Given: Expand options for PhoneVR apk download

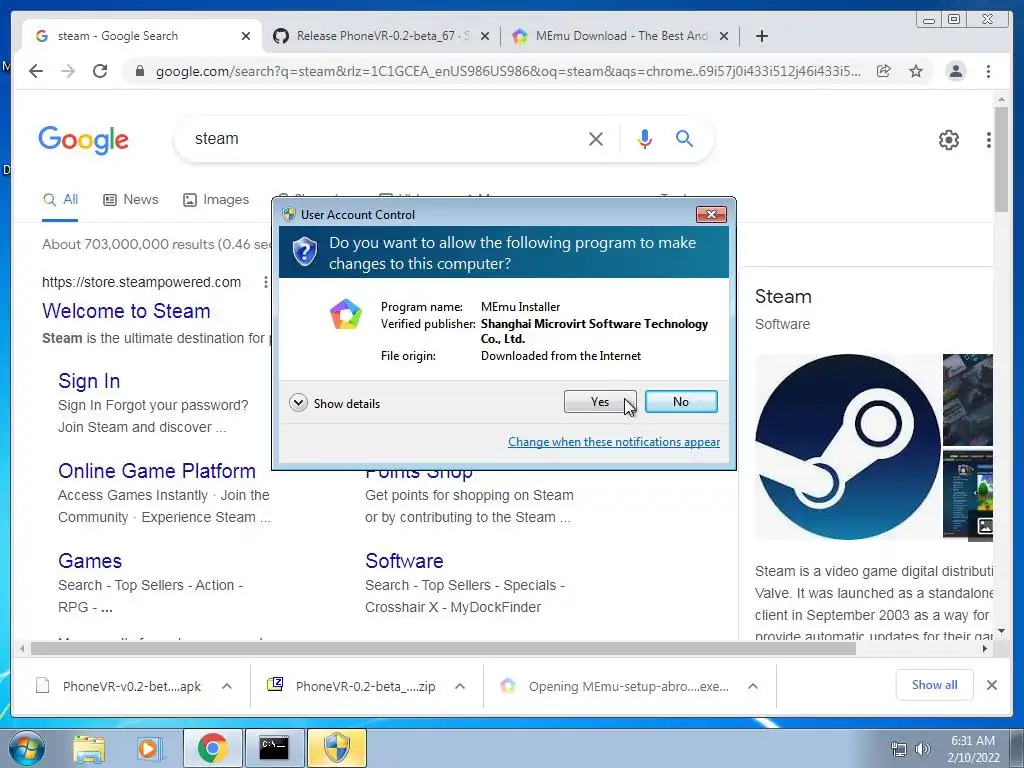Looking at the screenshot, I should point(227,686).
